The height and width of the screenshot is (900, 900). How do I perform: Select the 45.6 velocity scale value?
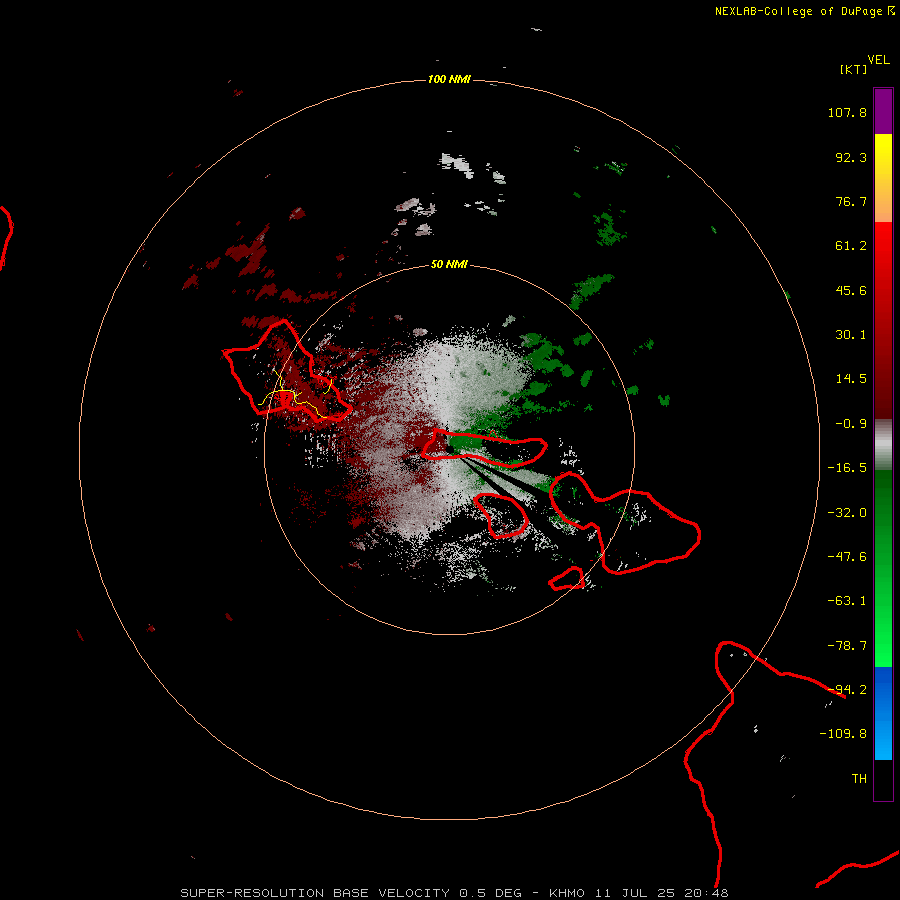851,290
